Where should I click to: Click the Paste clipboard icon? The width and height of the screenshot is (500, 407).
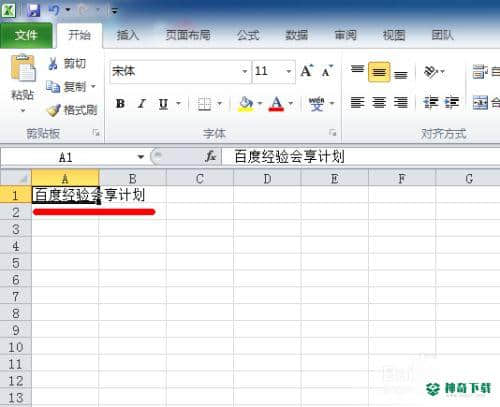[23, 68]
